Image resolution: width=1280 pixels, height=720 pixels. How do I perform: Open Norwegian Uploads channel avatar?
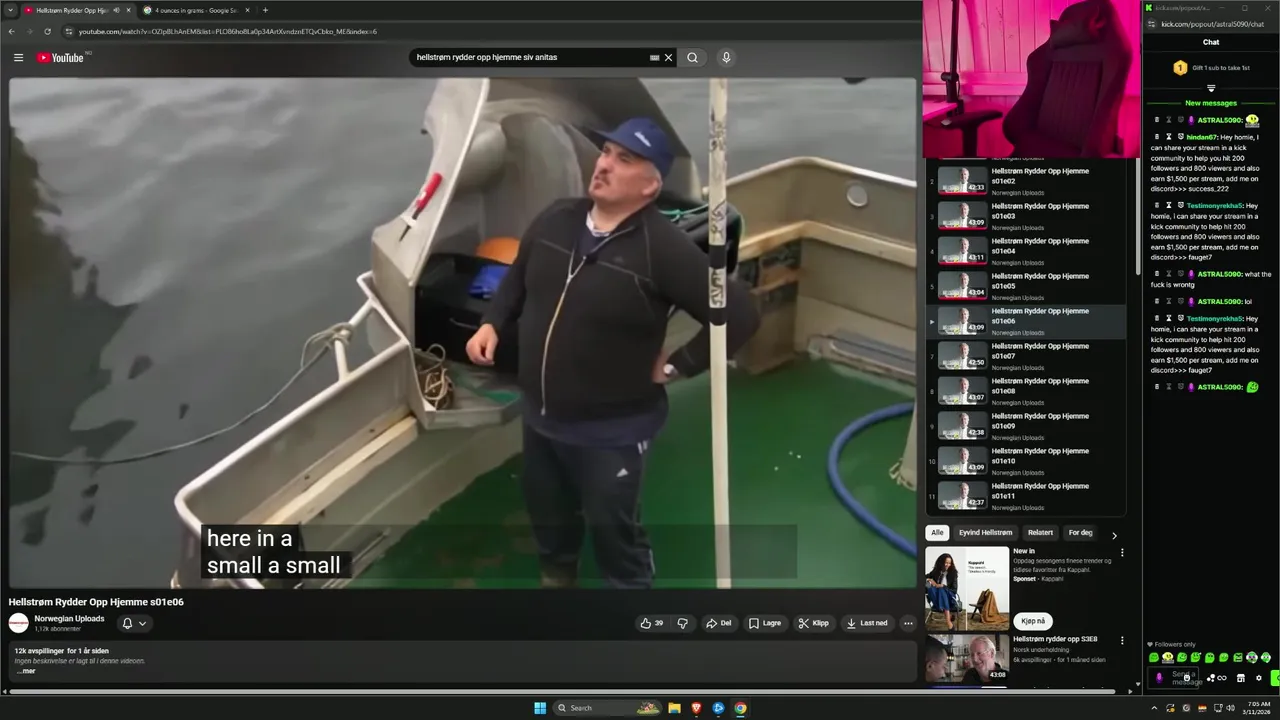point(19,623)
